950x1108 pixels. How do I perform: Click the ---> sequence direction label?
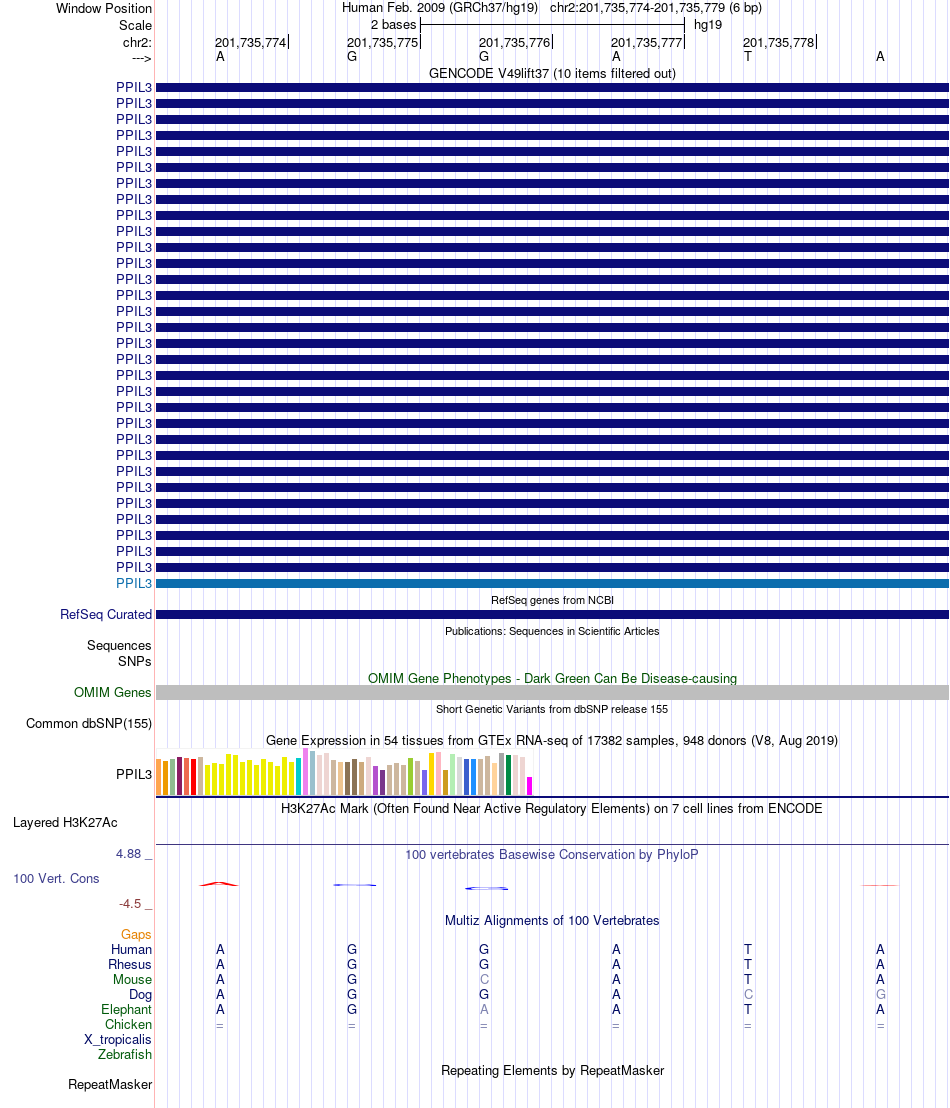pos(141,58)
